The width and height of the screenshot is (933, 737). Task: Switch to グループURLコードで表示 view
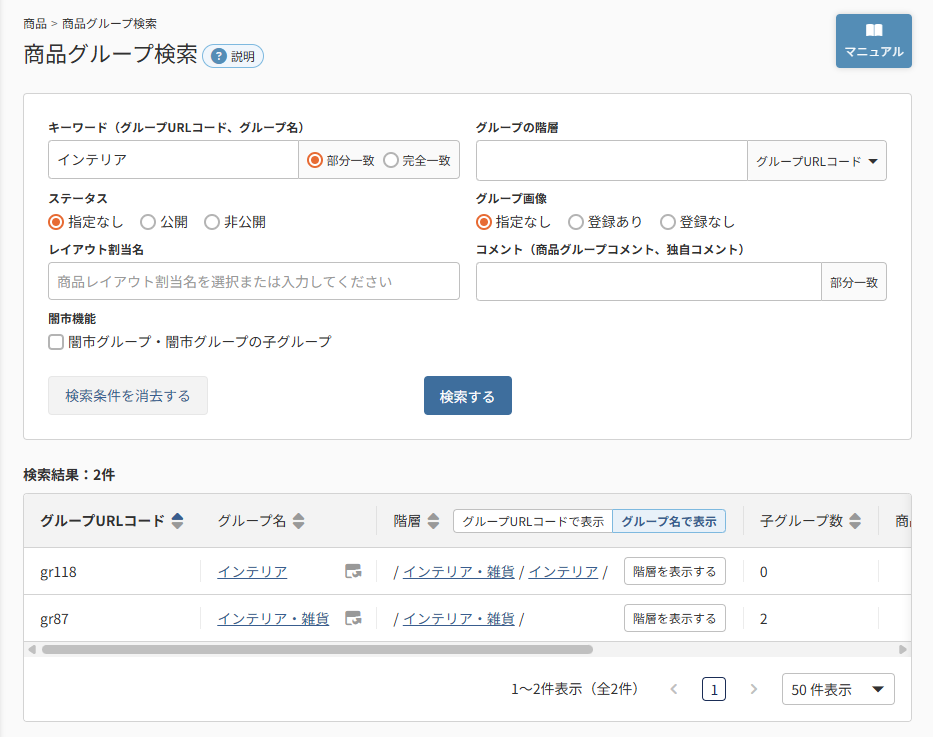pyautogui.click(x=533, y=521)
